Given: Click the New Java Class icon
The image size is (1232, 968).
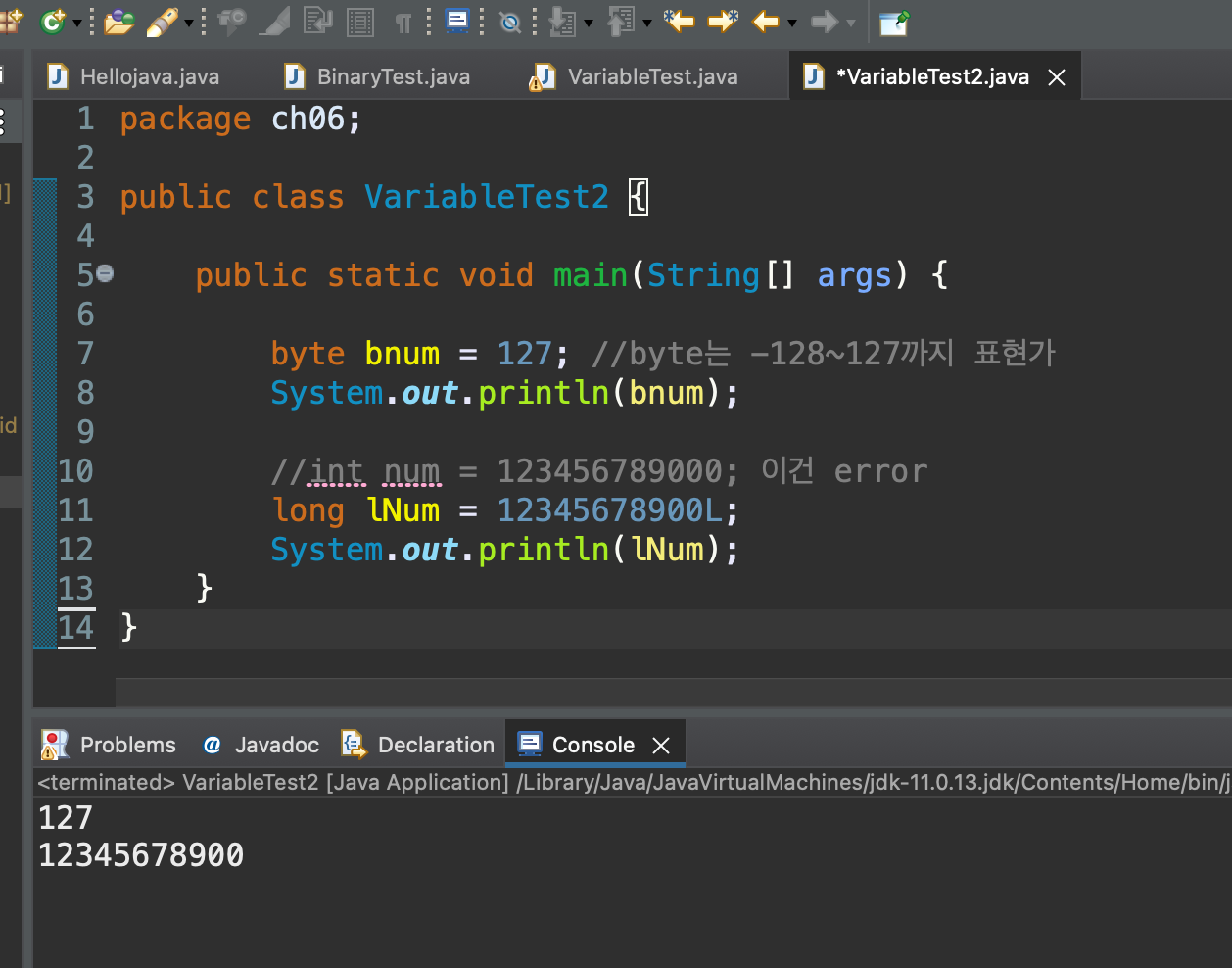Looking at the screenshot, I should click(52, 21).
